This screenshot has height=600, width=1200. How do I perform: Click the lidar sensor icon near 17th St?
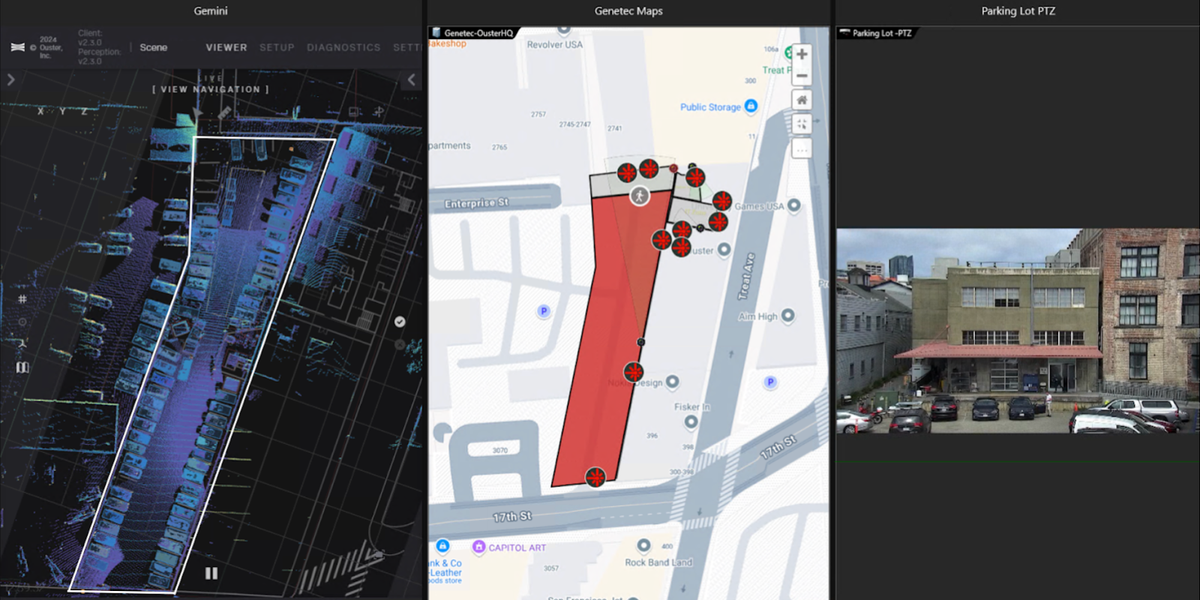597,477
